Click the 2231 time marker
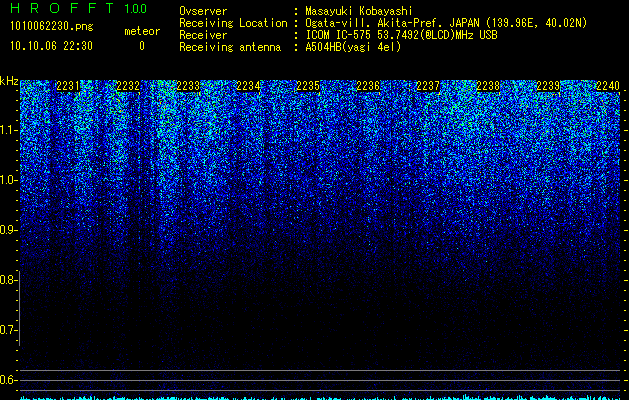This screenshot has width=629, height=400. click(68, 86)
